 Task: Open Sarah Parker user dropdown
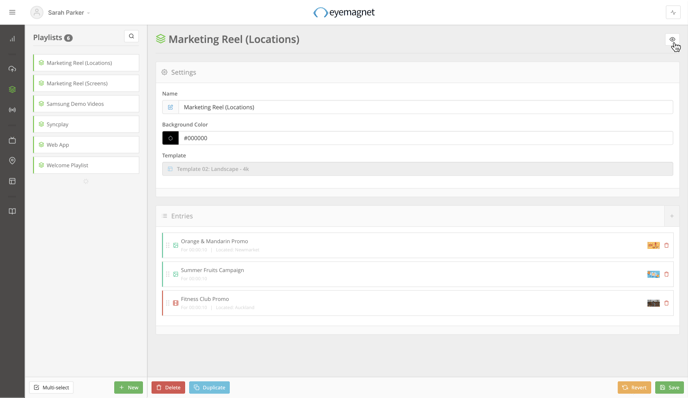tap(69, 13)
